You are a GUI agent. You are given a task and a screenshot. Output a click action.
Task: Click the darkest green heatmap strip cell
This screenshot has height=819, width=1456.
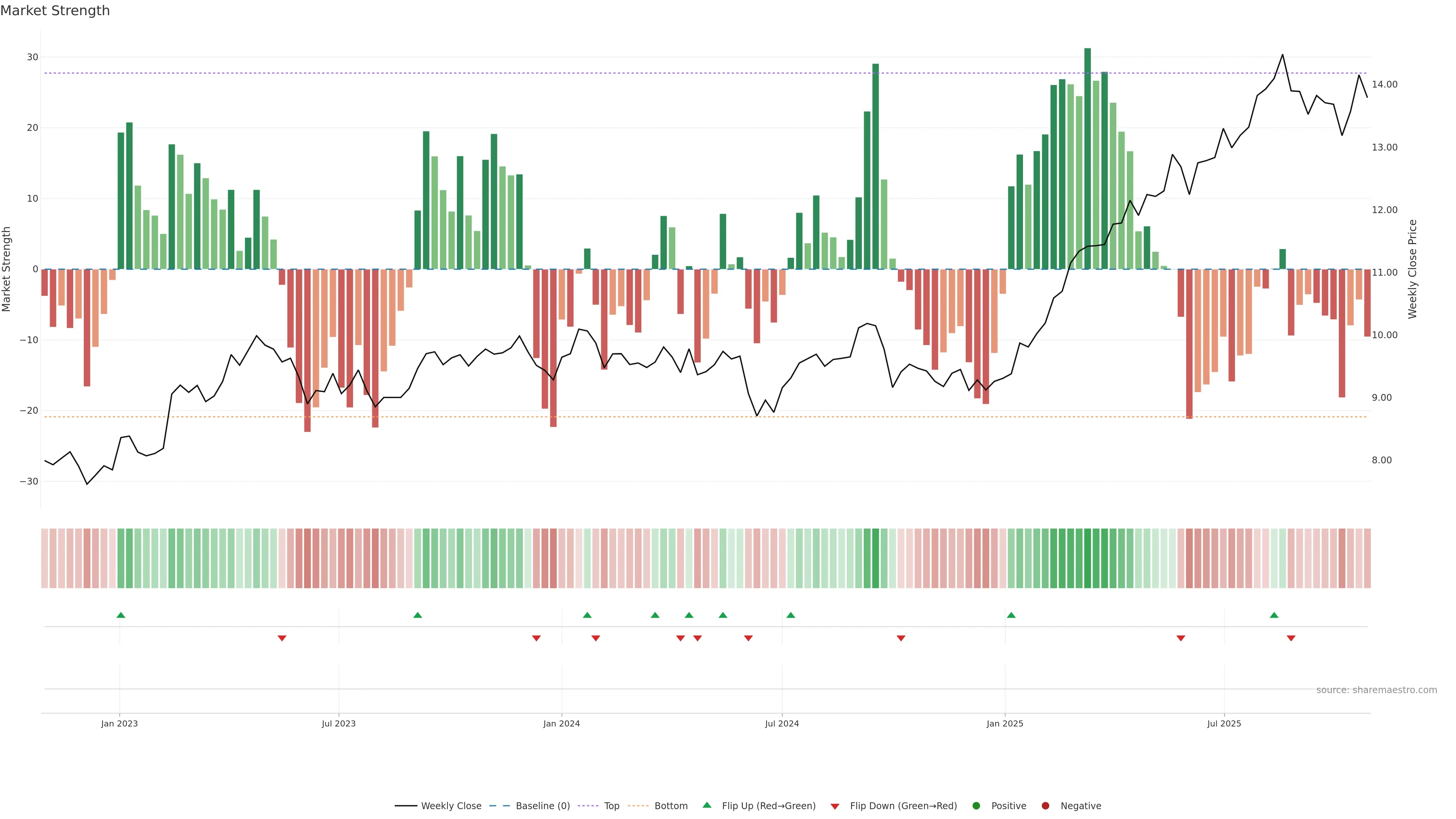(1087, 559)
